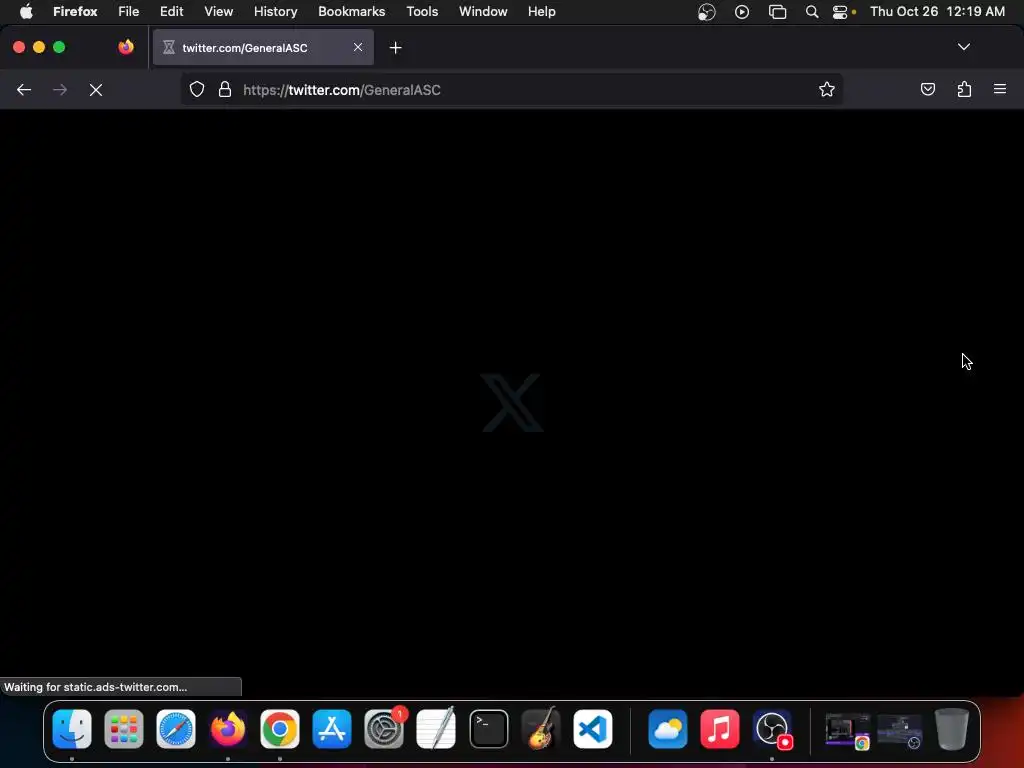Open Weather app from the dock
The image size is (1024, 768).
(x=667, y=729)
